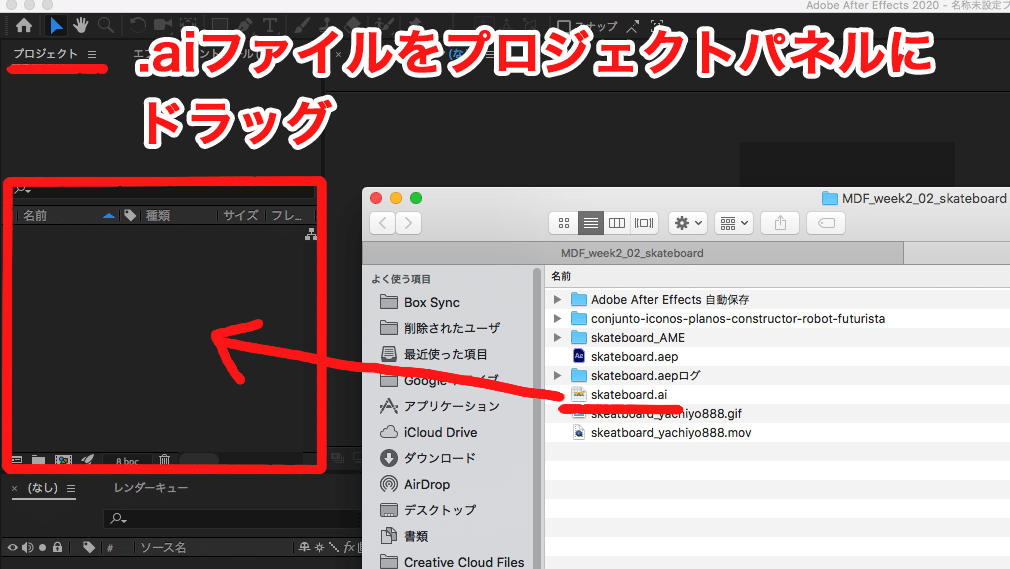Screen dimensions: 1010x569
Task: Open iCloud Drive in Finder sidebar
Action: coord(428,432)
